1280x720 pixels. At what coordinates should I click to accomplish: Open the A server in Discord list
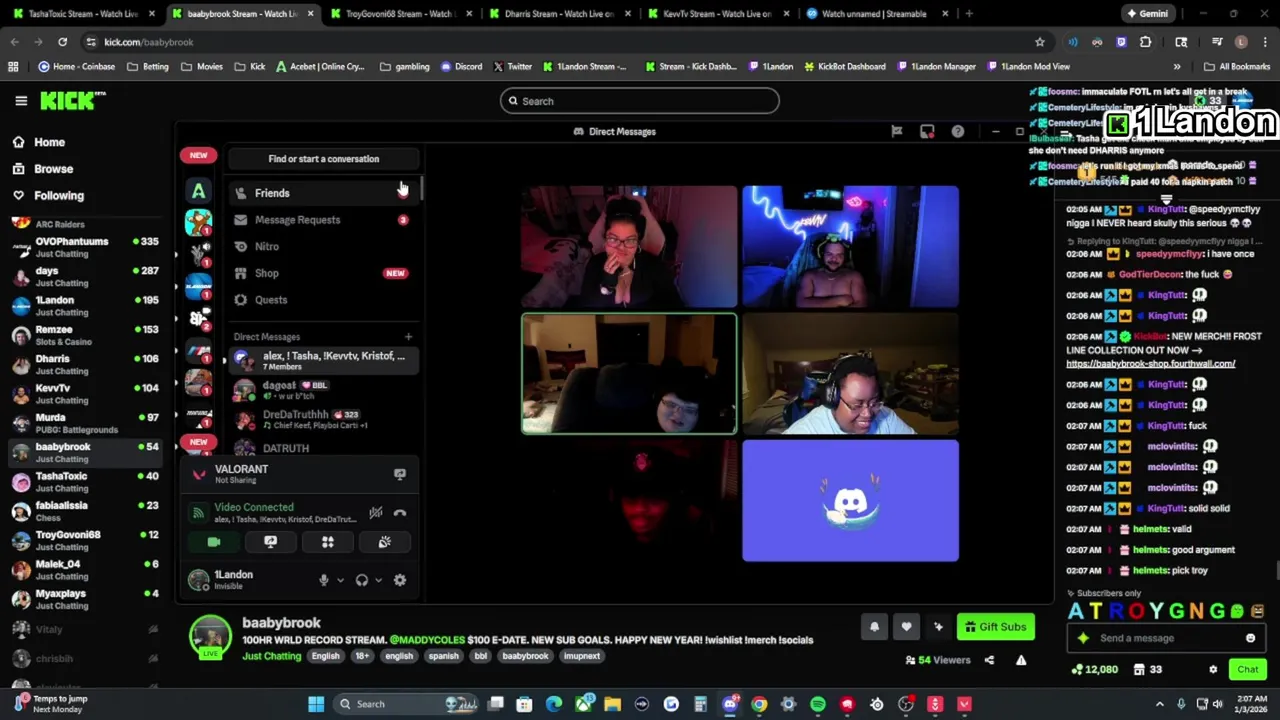click(x=198, y=191)
